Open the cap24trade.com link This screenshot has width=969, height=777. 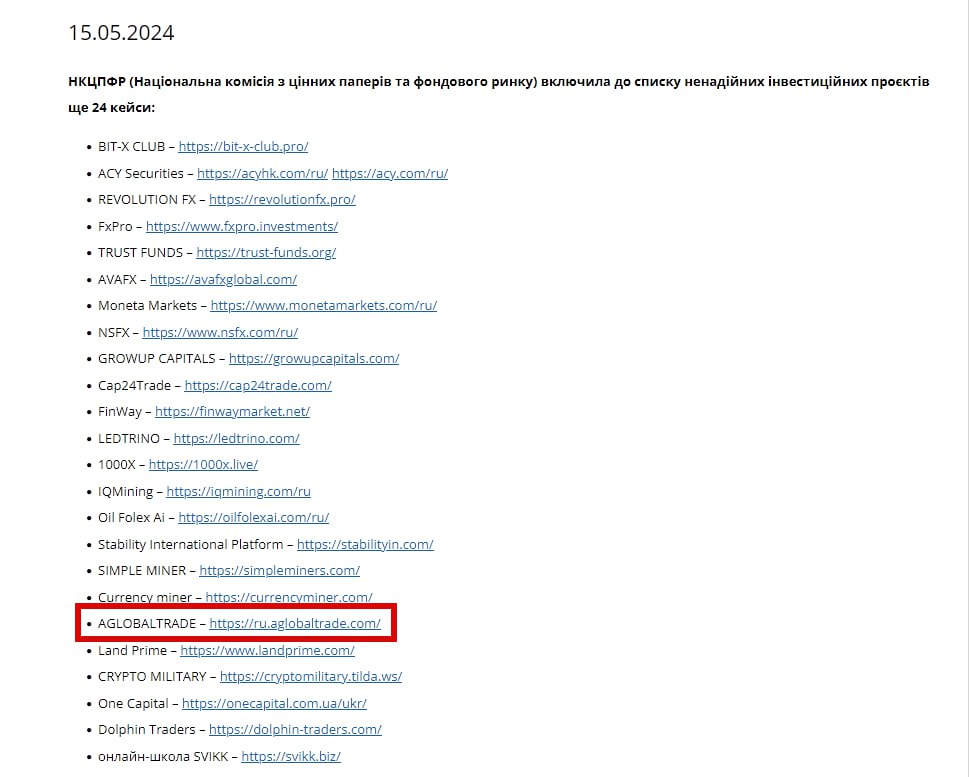point(258,385)
